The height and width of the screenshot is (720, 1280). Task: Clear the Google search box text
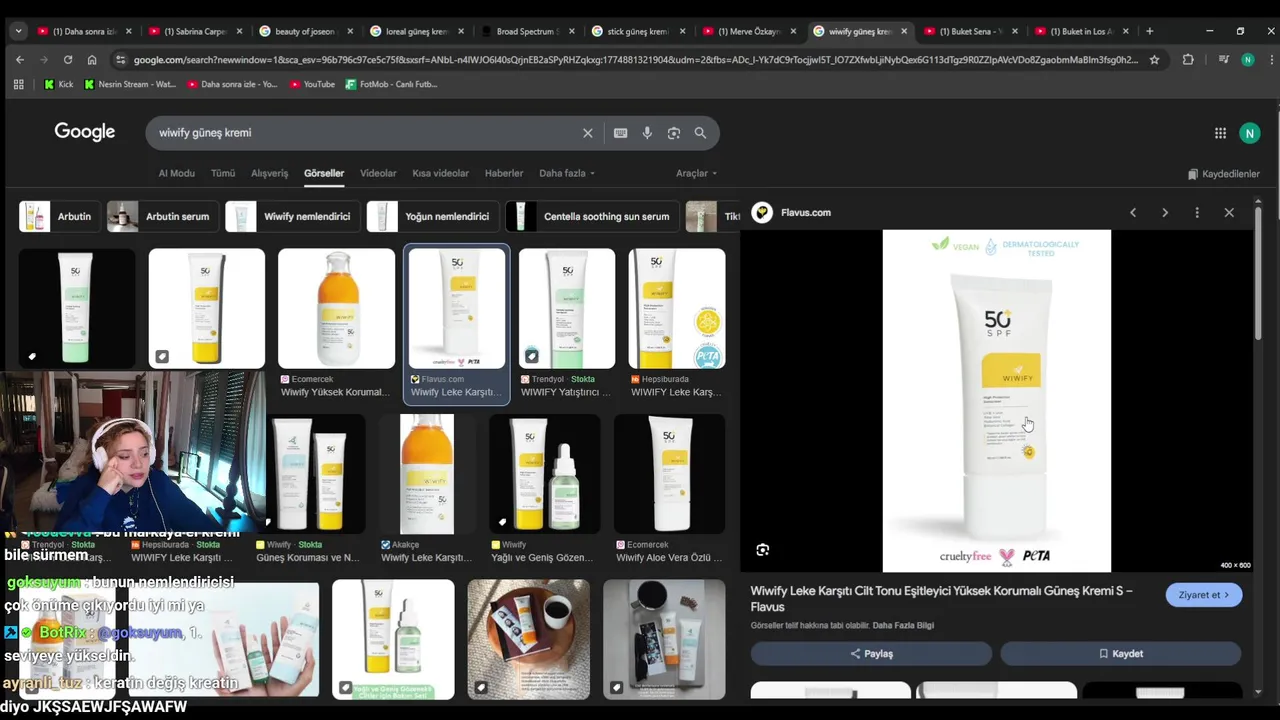pos(588,133)
